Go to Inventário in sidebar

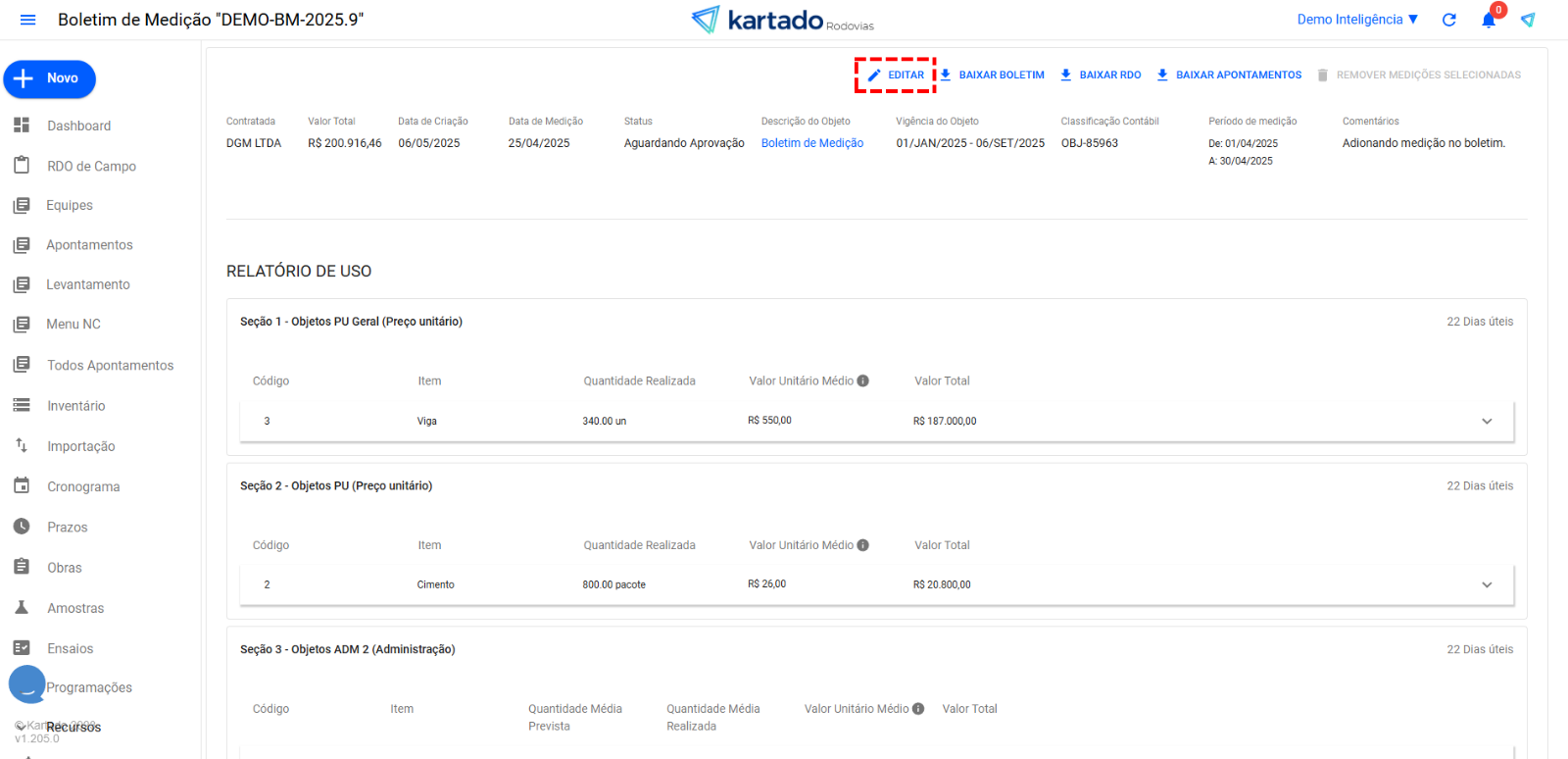pyautogui.click(x=75, y=406)
